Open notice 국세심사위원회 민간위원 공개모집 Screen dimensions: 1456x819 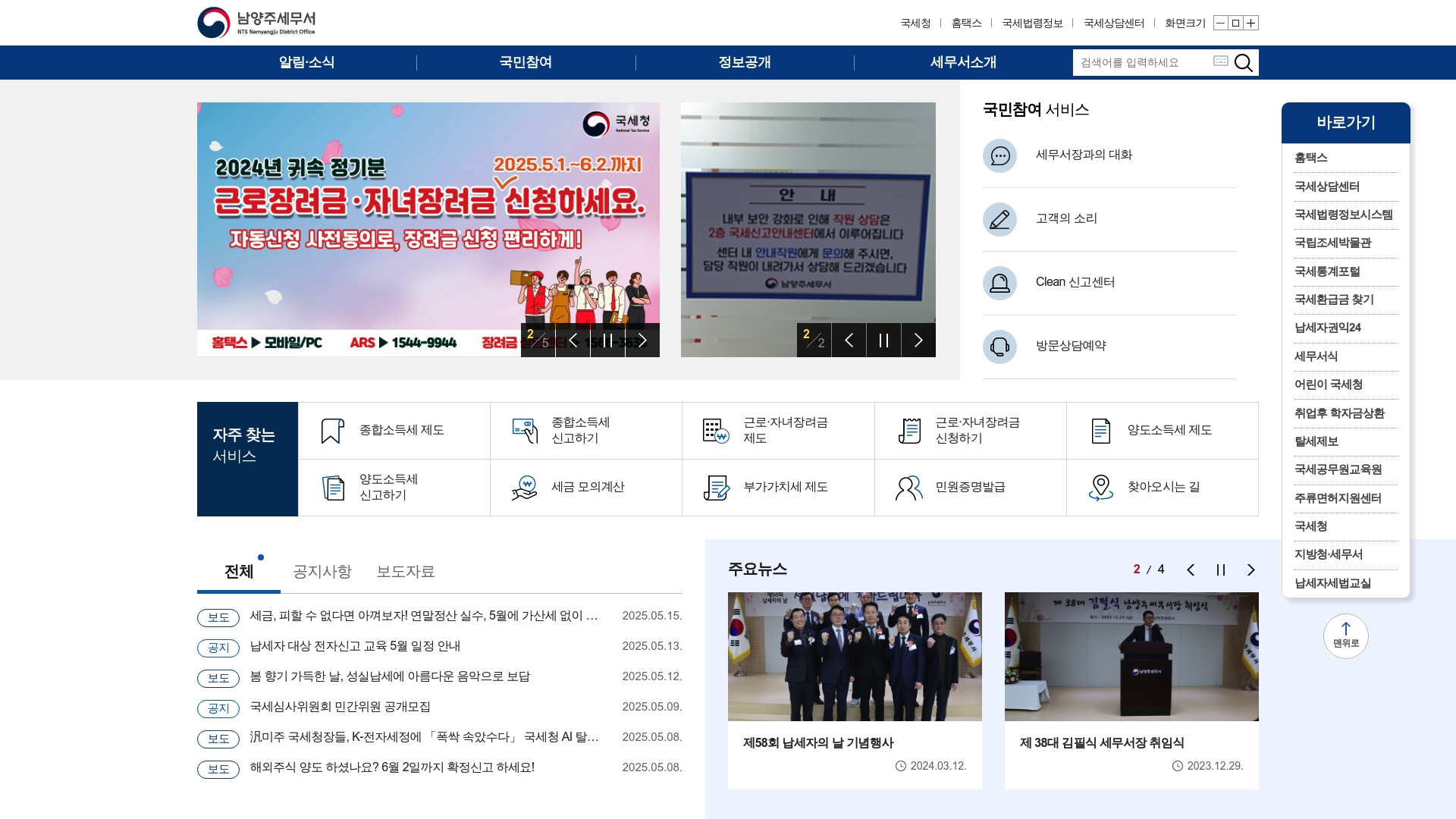[340, 707]
